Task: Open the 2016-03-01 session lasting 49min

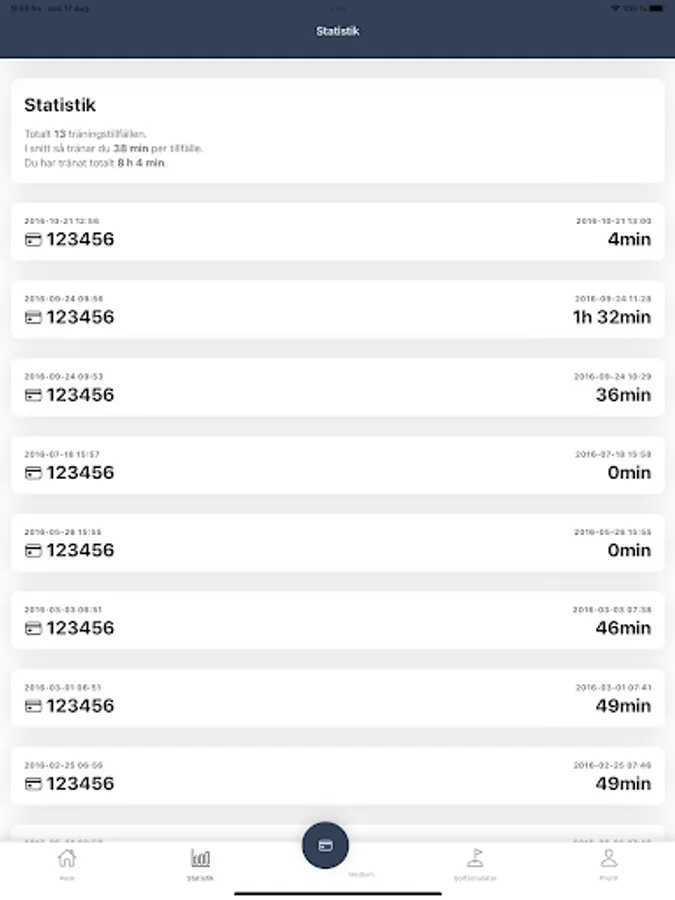Action: pos(337,698)
